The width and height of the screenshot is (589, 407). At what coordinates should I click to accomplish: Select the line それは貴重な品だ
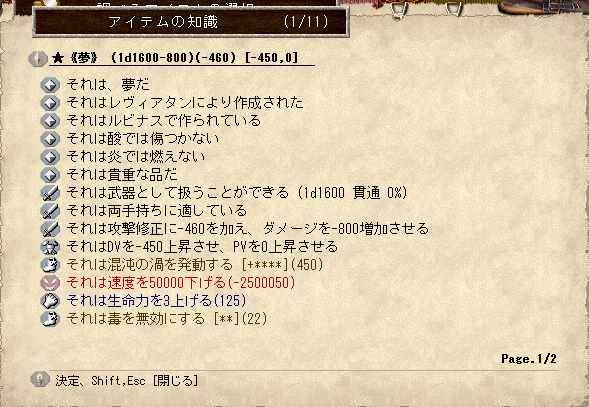pos(122,175)
